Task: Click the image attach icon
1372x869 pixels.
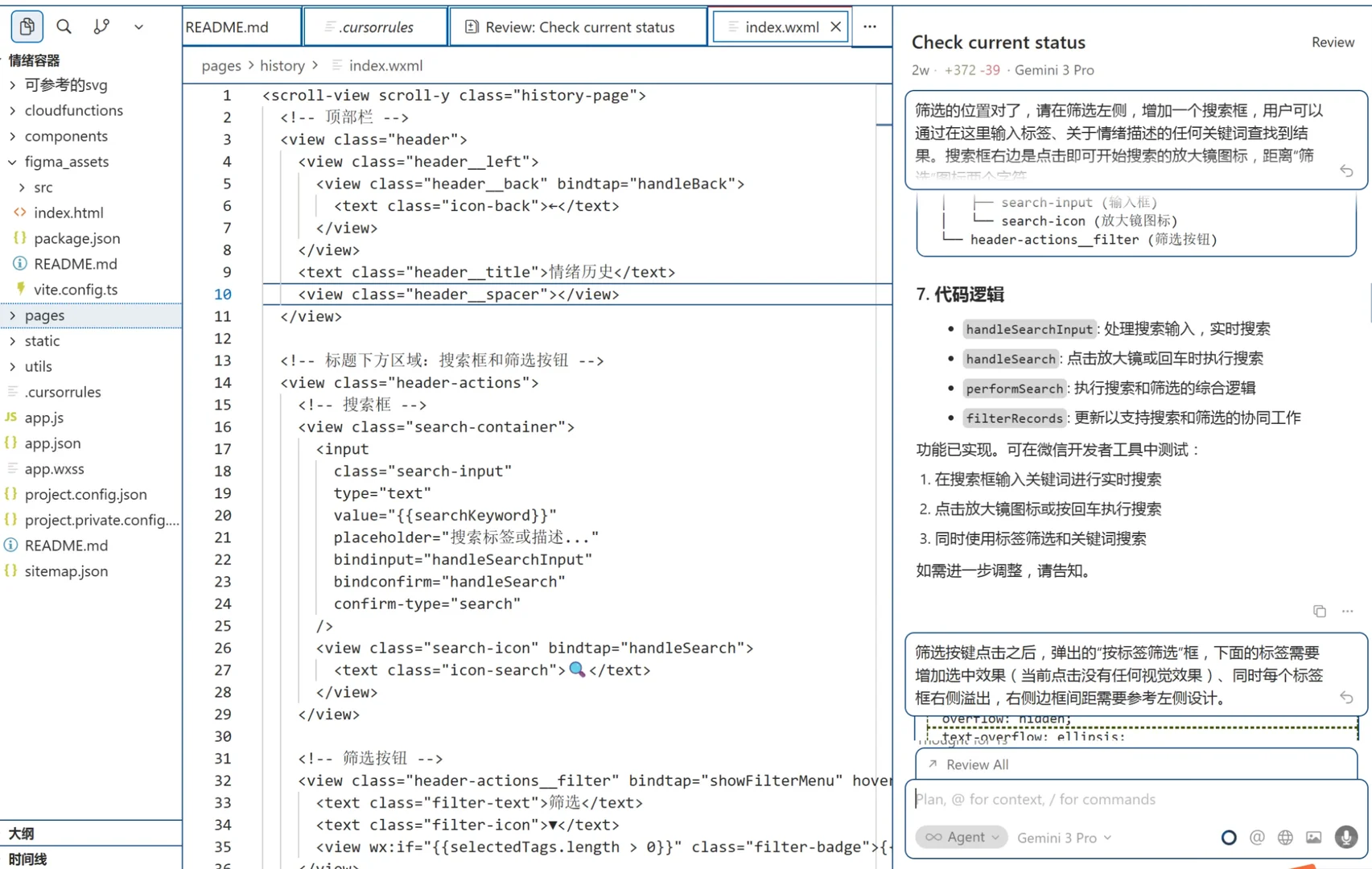Action: point(1313,838)
